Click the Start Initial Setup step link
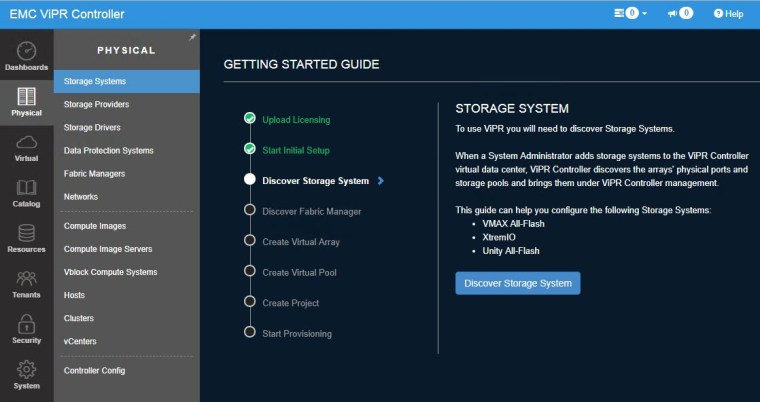This screenshot has height=402, width=760. pyautogui.click(x=296, y=150)
